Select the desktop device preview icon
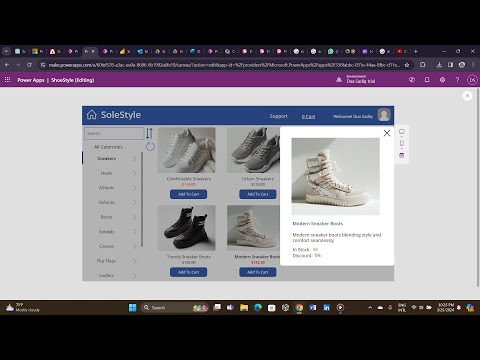Viewport: 480px width, 360px height. 402,132
